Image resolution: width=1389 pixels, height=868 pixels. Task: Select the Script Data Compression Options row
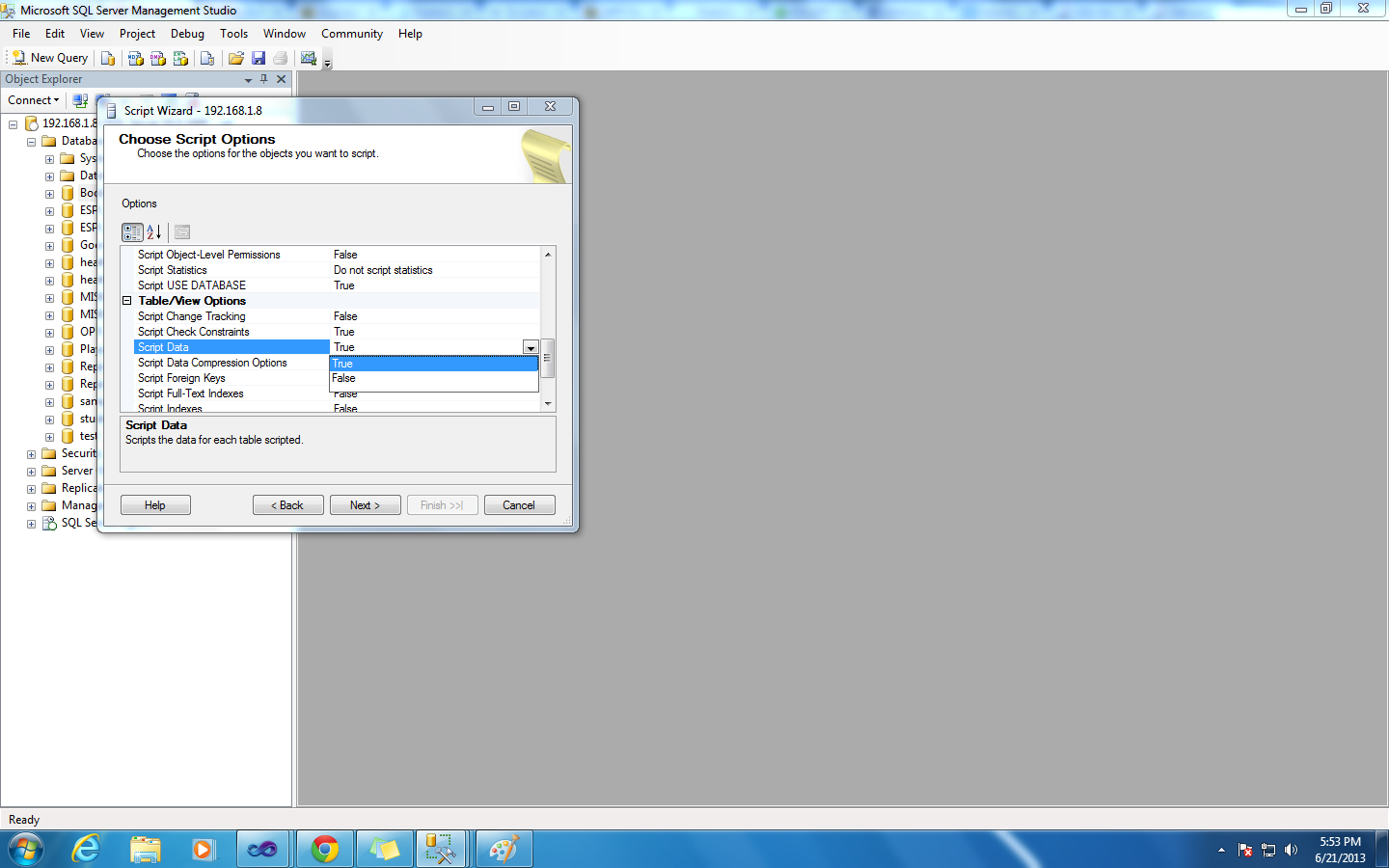tap(231, 363)
